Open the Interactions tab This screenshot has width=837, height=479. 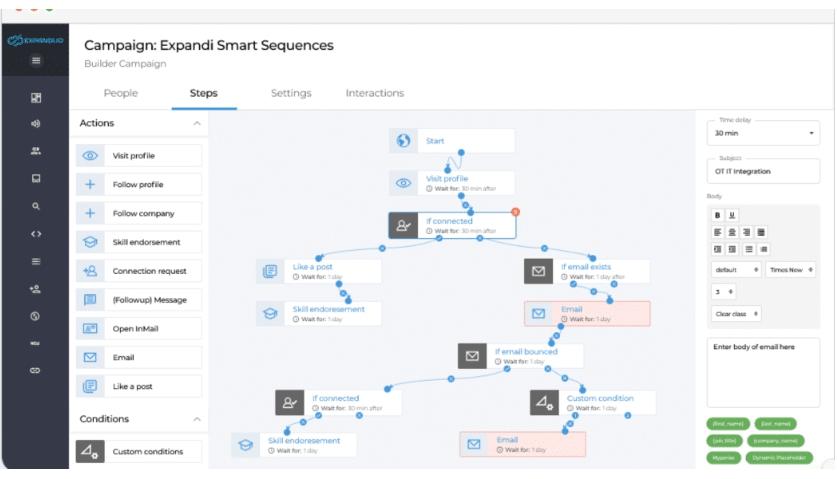click(375, 93)
